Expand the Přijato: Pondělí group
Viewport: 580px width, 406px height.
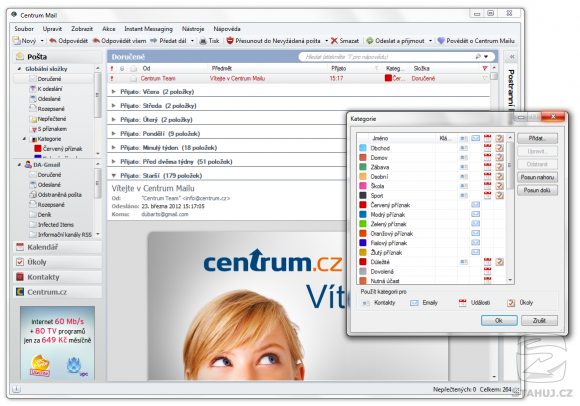114,133
